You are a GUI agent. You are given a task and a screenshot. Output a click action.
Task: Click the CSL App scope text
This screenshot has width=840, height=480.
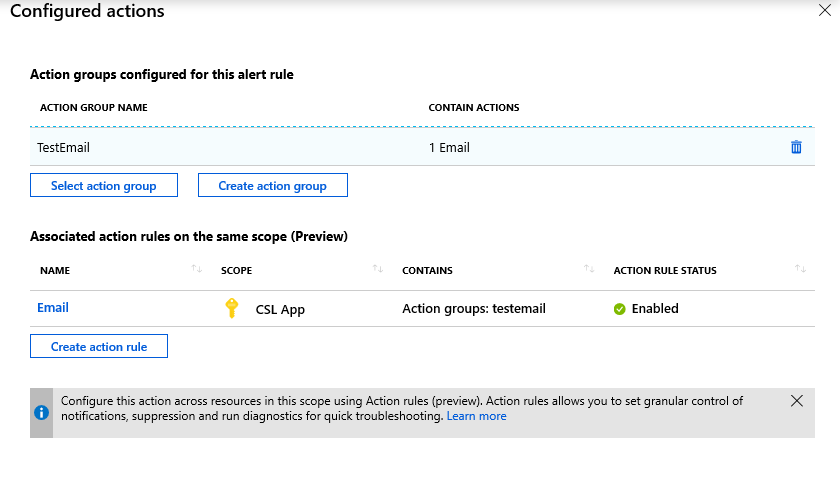280,309
